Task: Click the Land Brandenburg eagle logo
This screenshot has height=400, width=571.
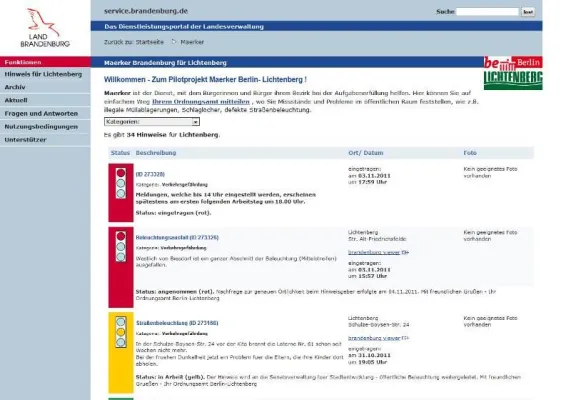Action: click(x=45, y=28)
